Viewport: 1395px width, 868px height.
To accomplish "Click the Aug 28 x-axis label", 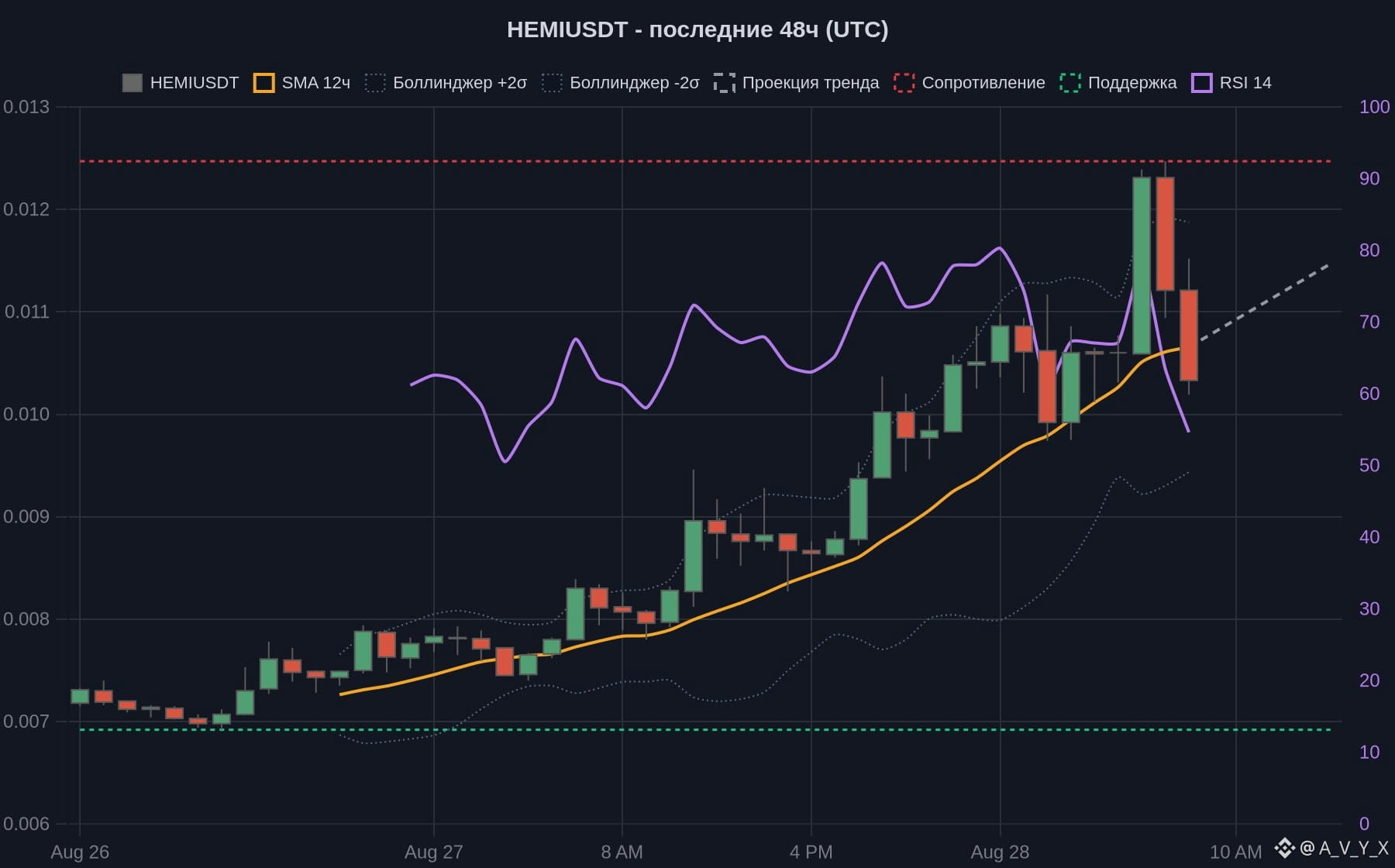I will click(x=1001, y=852).
